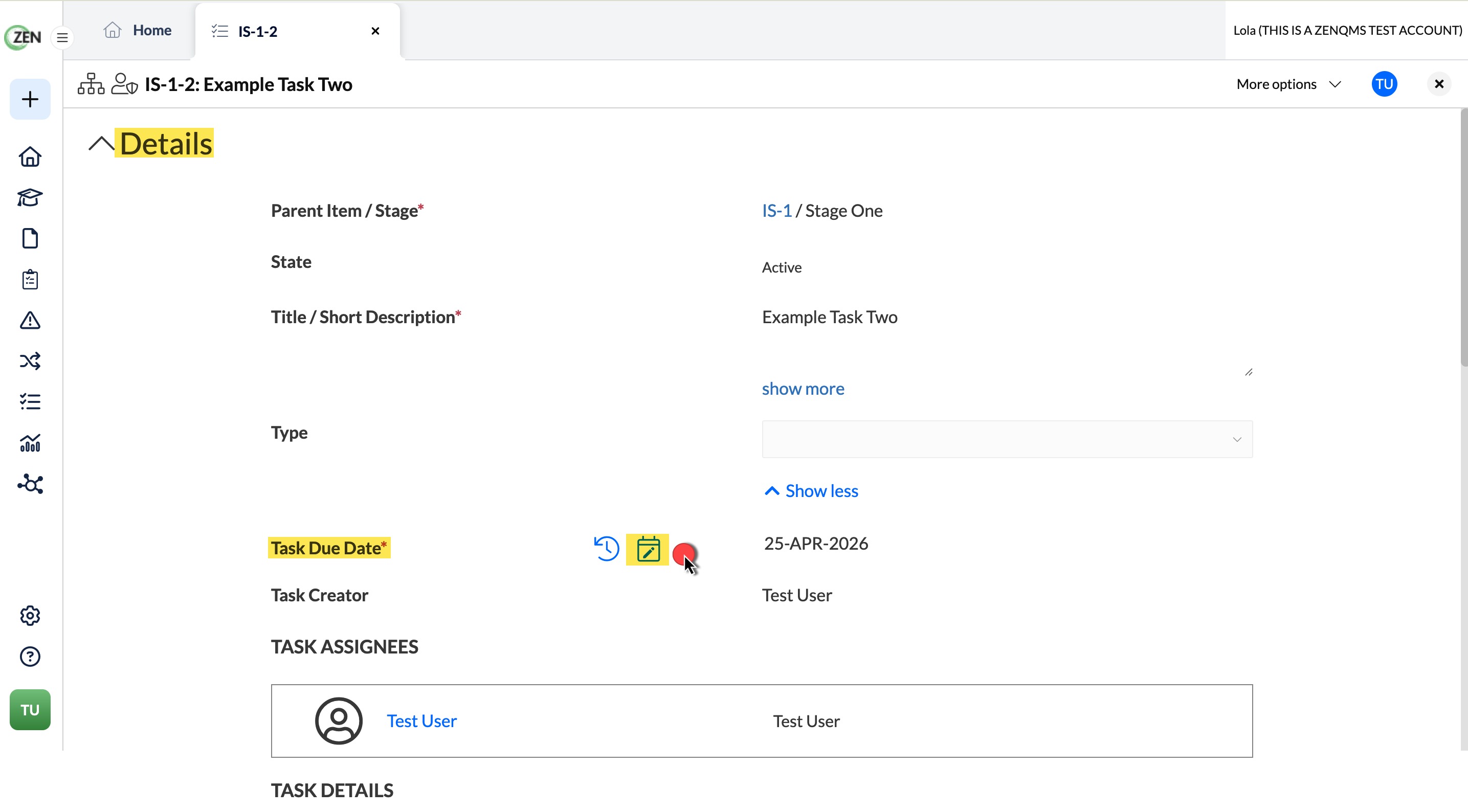Image resolution: width=1468 pixels, height=812 pixels.
Task: View Task Due Date history clock icon
Action: tap(606, 549)
